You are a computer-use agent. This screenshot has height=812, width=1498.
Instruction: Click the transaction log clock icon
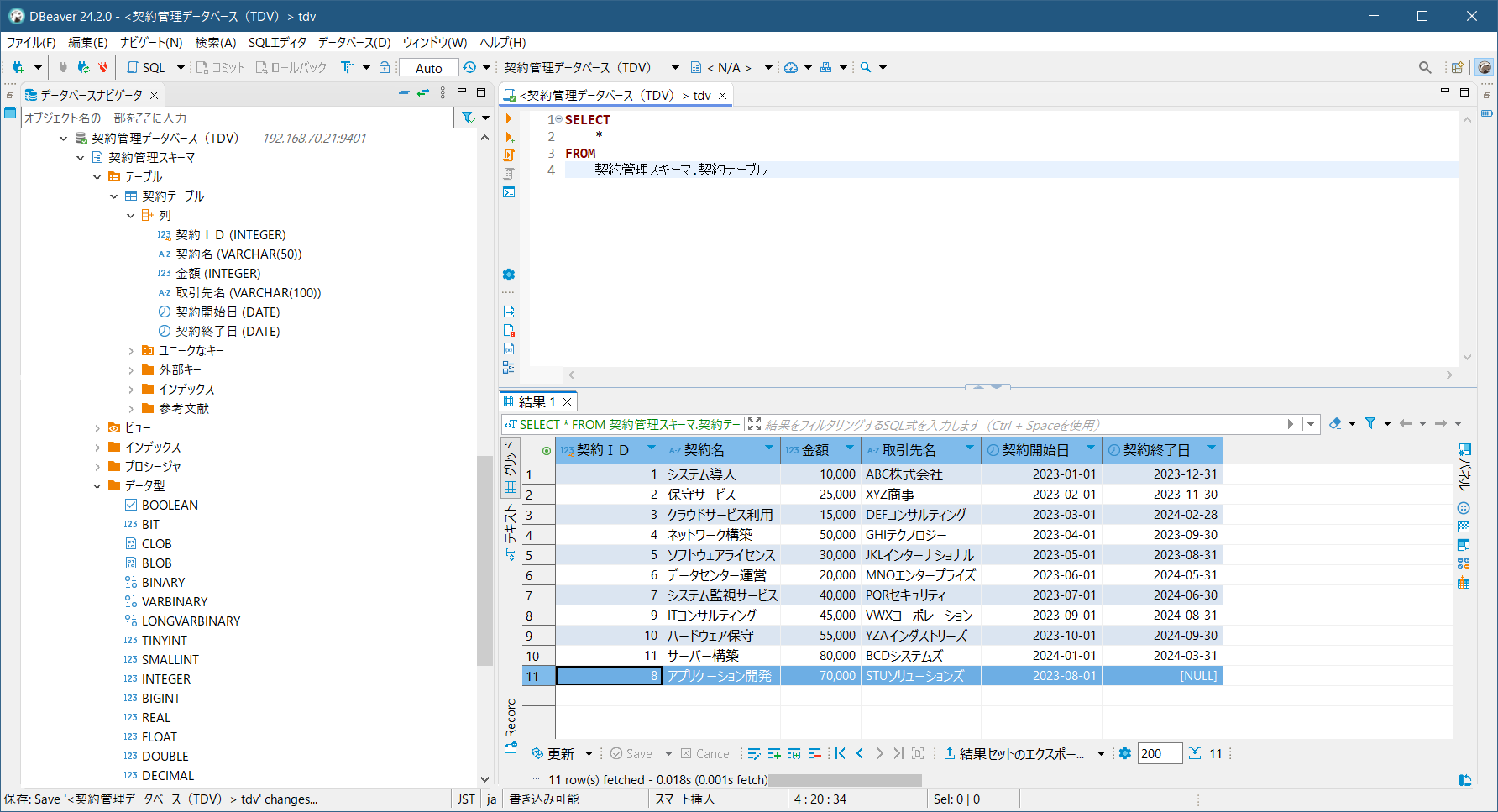pyautogui.click(x=469, y=67)
